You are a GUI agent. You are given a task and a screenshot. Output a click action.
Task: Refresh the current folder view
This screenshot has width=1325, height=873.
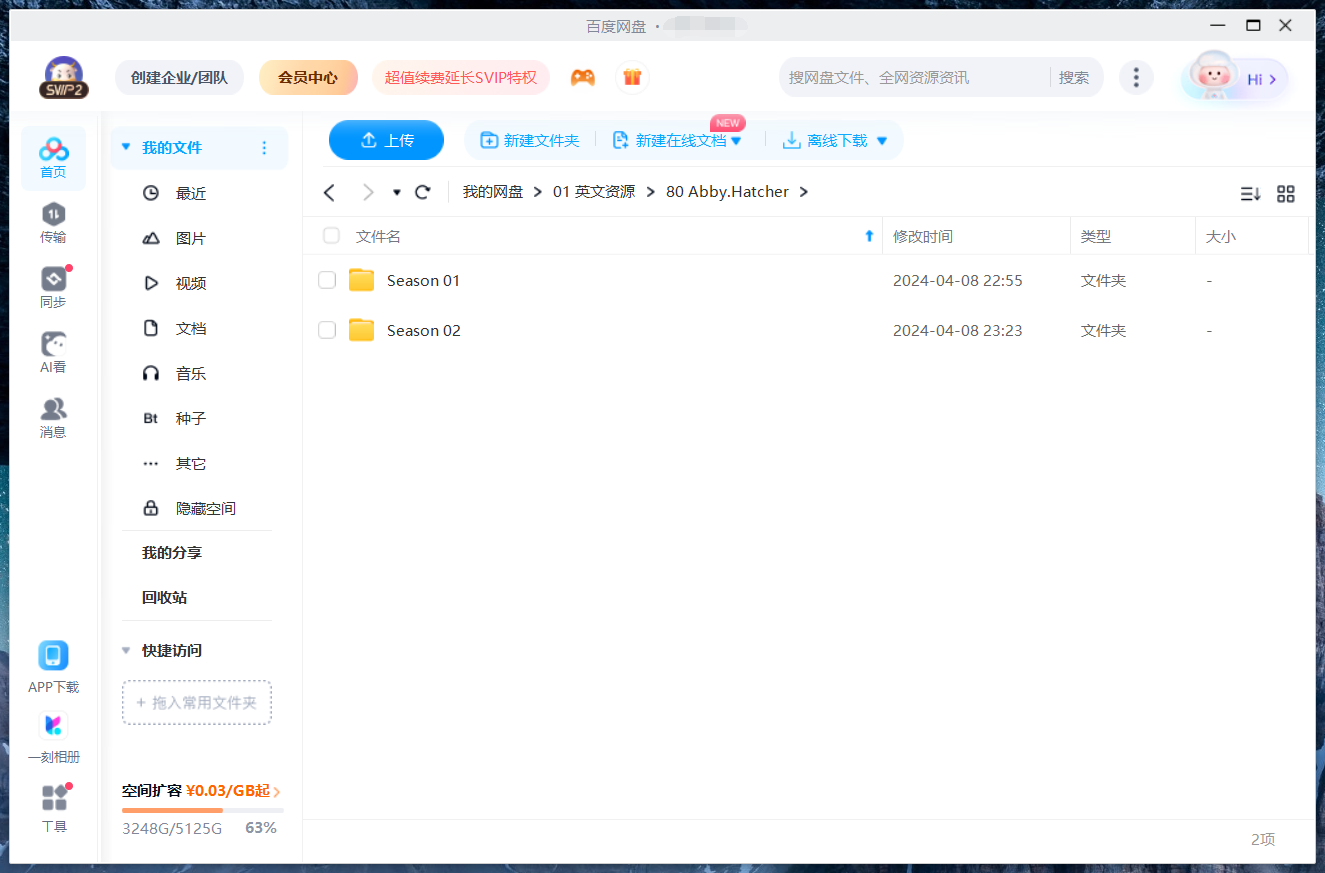tap(422, 191)
